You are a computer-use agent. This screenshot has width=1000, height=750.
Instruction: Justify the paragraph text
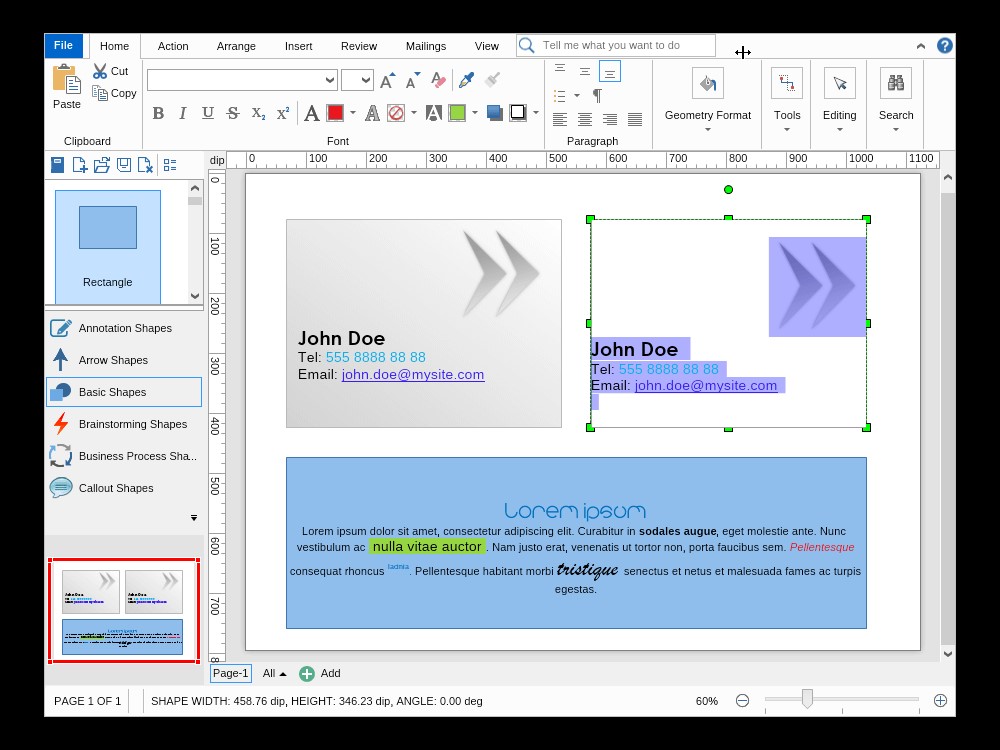635,119
